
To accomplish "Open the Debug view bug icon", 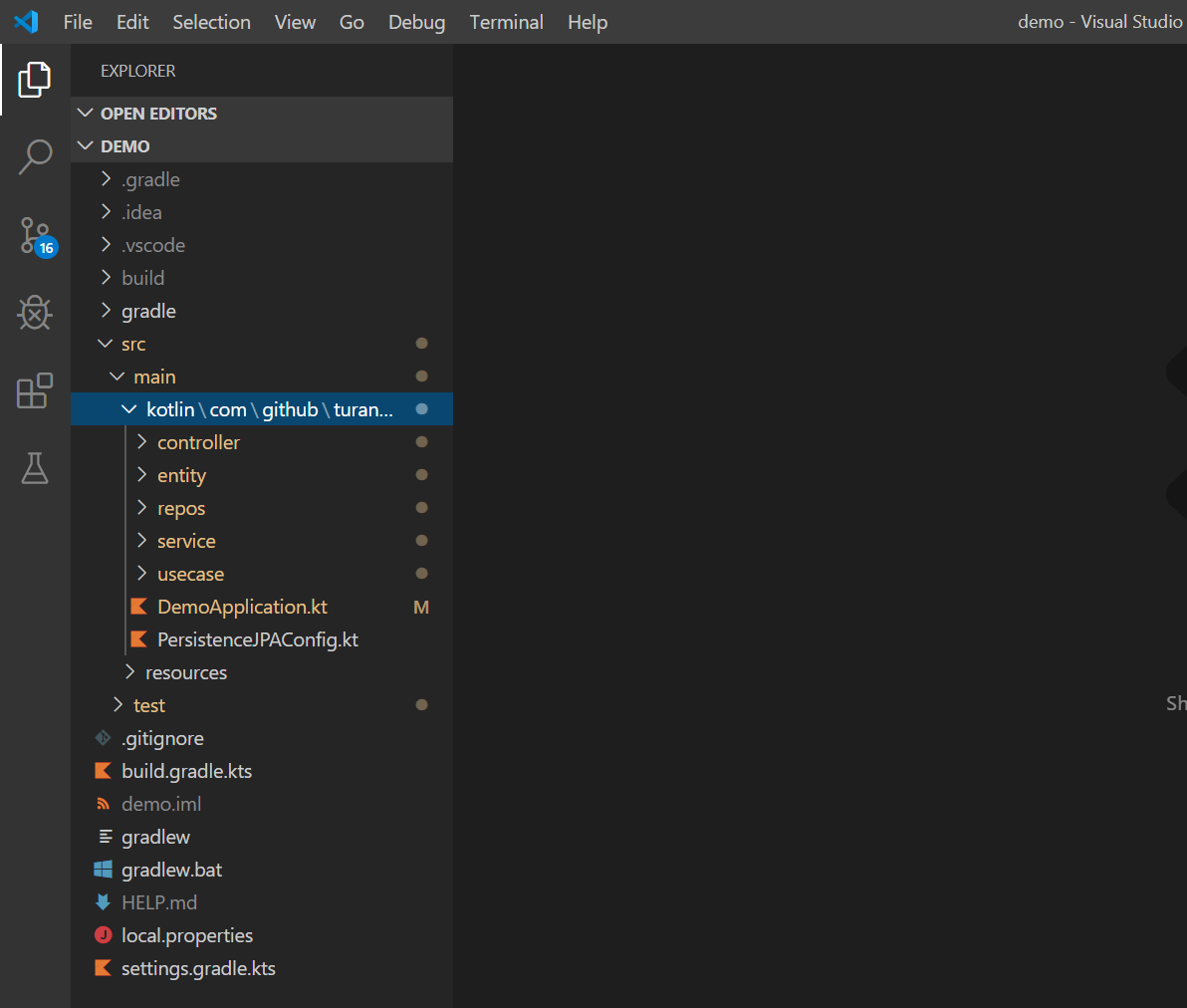I will tap(35, 313).
